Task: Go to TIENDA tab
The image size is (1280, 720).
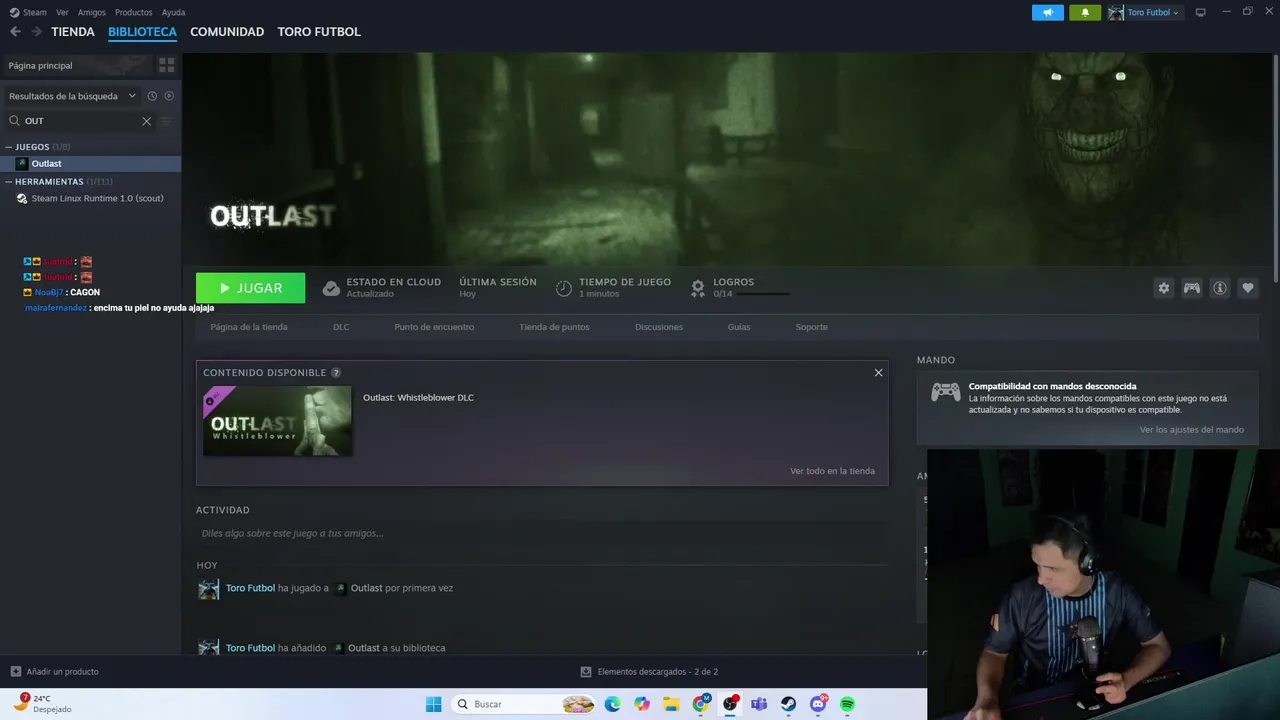Action: click(x=73, y=32)
